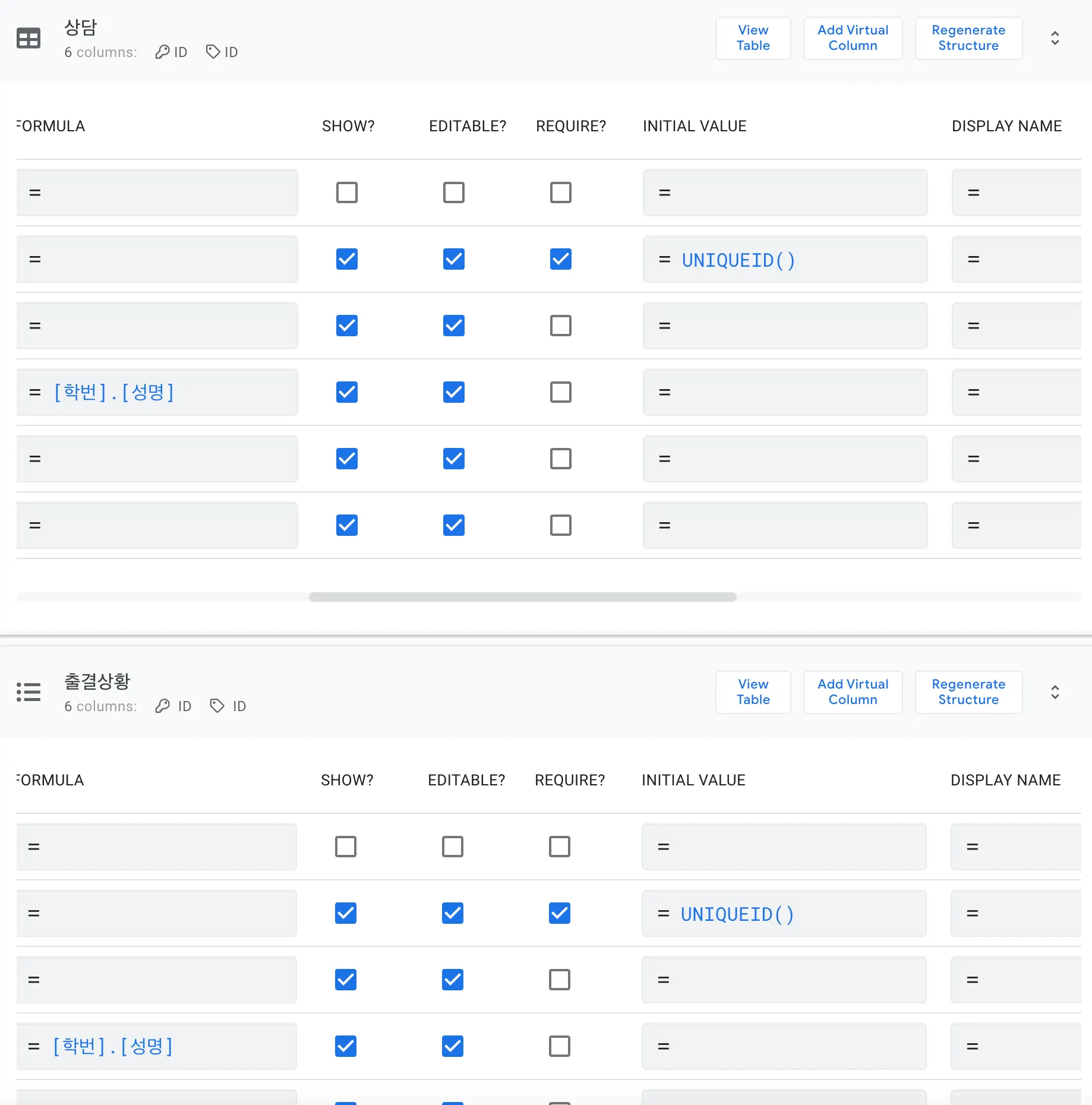Viewport: 1092px width, 1105px height.
Task: Uncheck EDITABLE? on 상담 [학번].[성명] row
Action: (x=453, y=392)
